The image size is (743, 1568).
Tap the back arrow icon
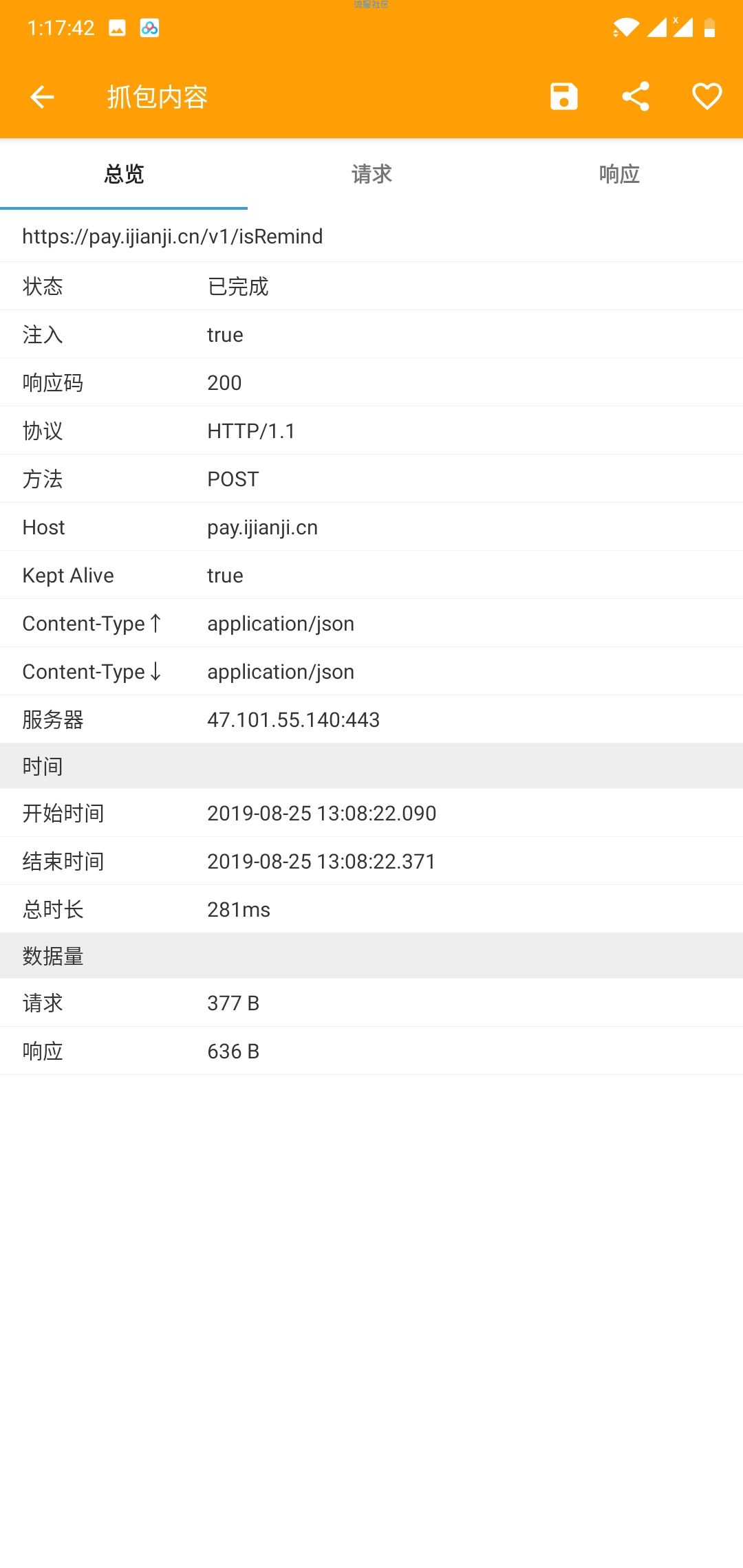tap(42, 97)
